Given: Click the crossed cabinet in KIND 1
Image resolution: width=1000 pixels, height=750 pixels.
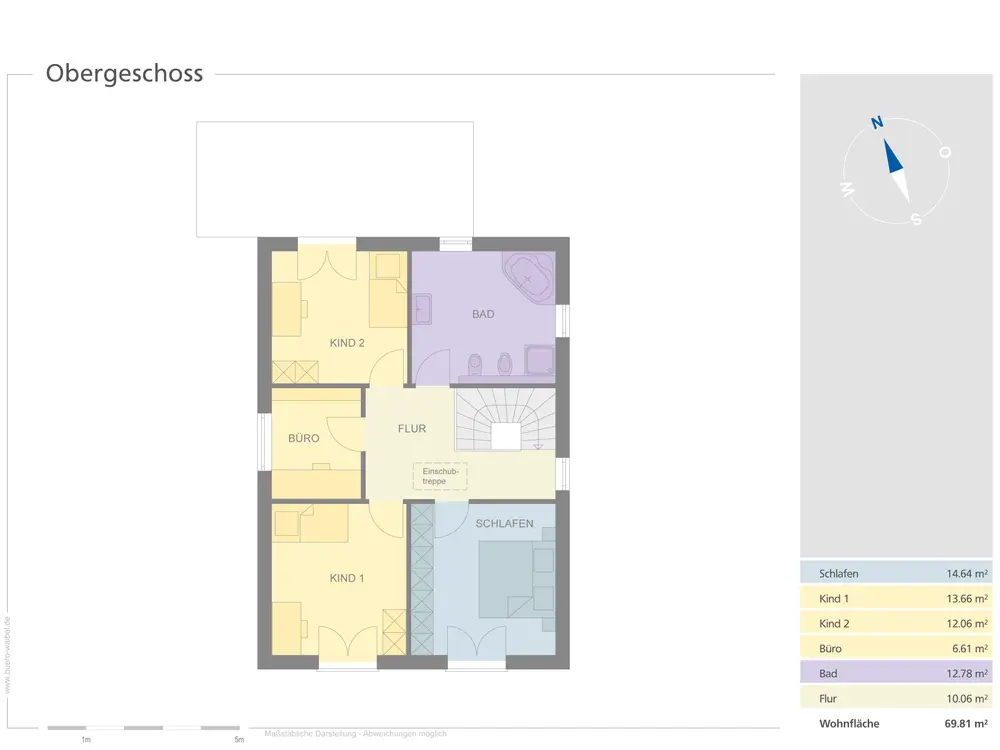Looking at the screenshot, I should pos(394,632).
